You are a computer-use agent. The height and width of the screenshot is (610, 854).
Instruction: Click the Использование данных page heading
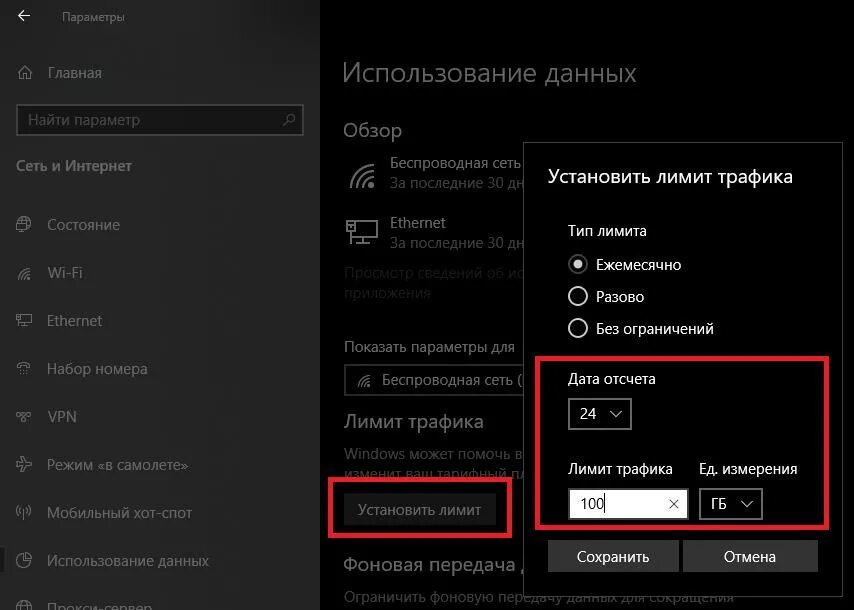tap(489, 73)
